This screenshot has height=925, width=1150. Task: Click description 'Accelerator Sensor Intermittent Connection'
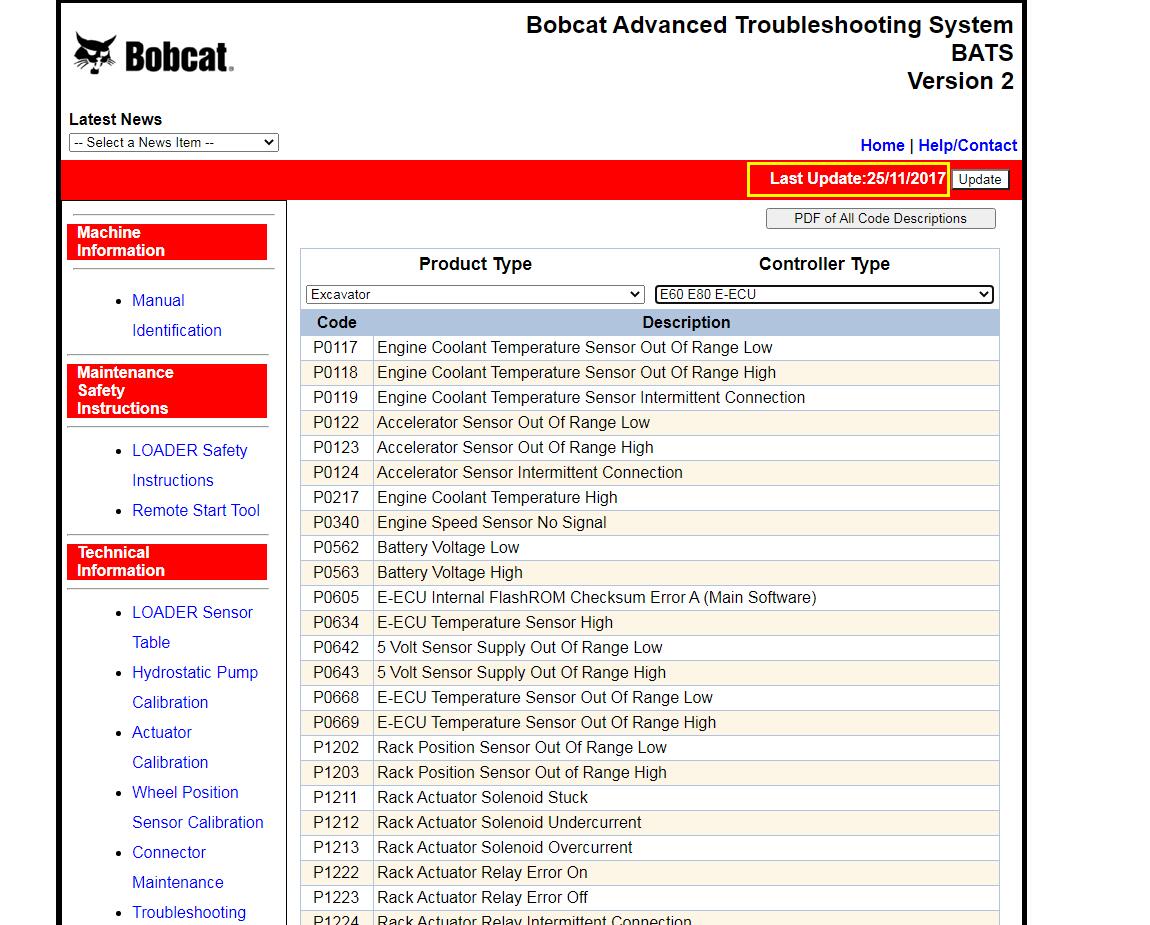(530, 472)
